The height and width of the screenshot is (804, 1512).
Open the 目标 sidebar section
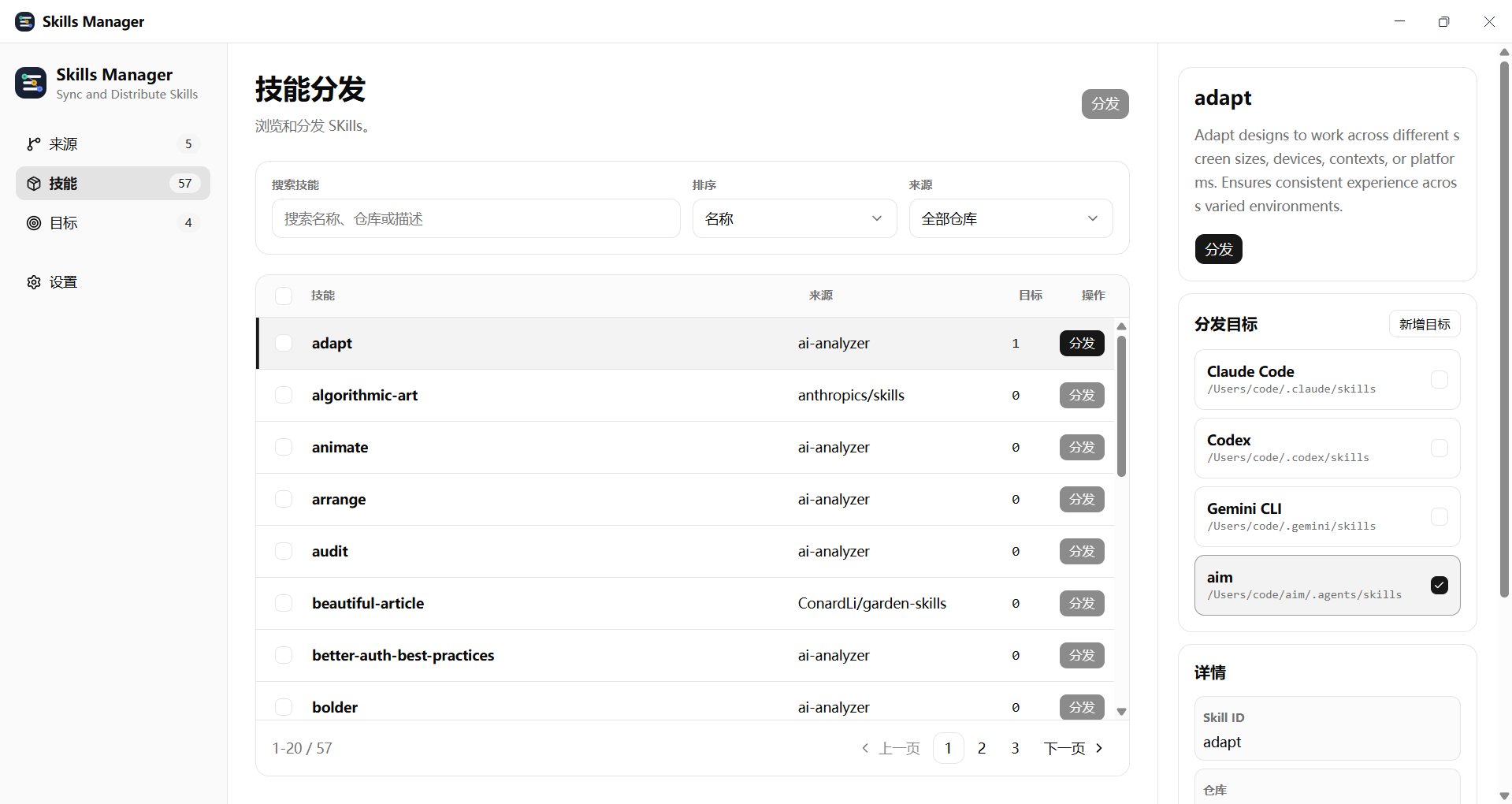pyautogui.click(x=113, y=223)
